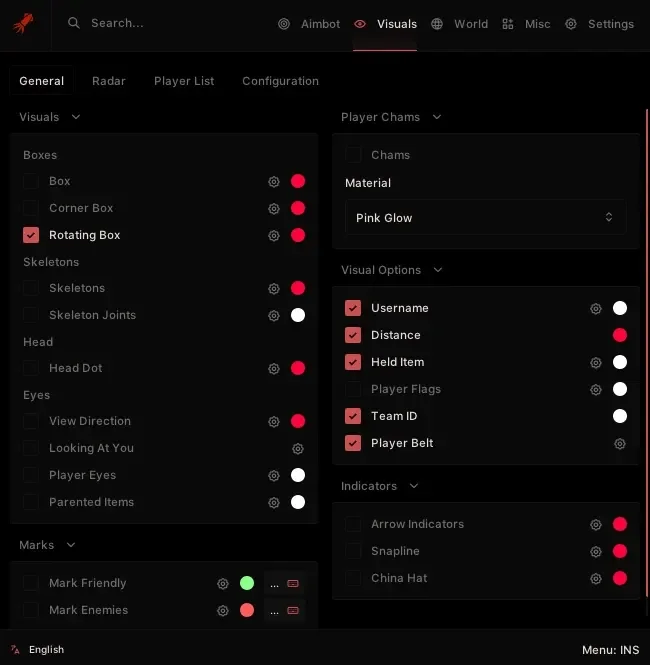The image size is (650, 665).
Task: Open settings gear for Arrow Indicators
Action: click(596, 525)
